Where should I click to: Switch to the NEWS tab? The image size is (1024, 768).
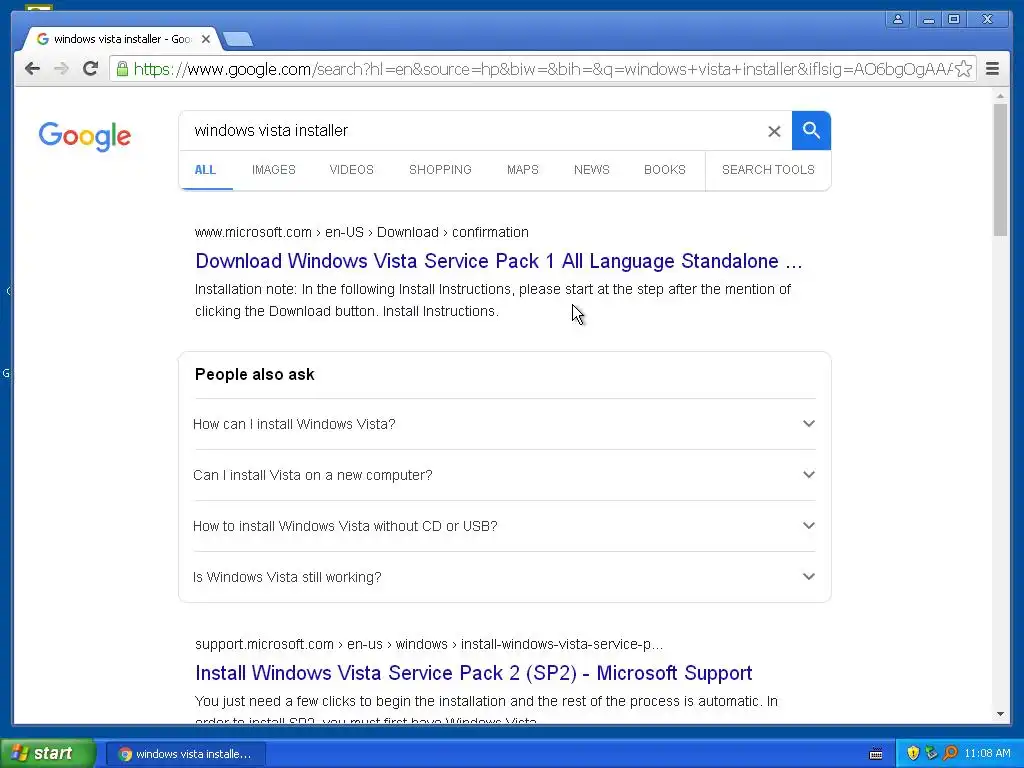tap(592, 170)
